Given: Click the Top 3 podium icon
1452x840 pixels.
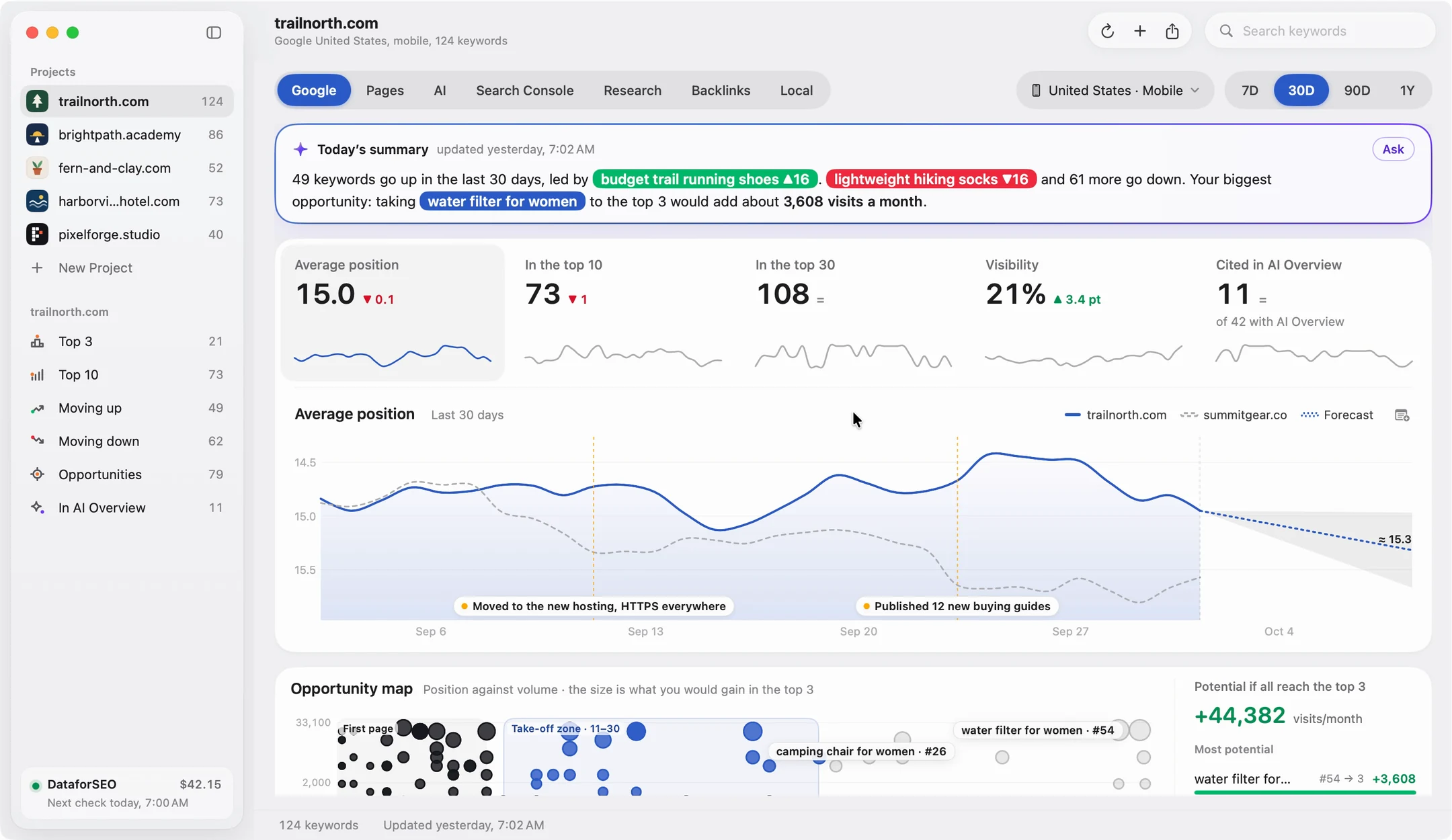Looking at the screenshot, I should (37, 341).
